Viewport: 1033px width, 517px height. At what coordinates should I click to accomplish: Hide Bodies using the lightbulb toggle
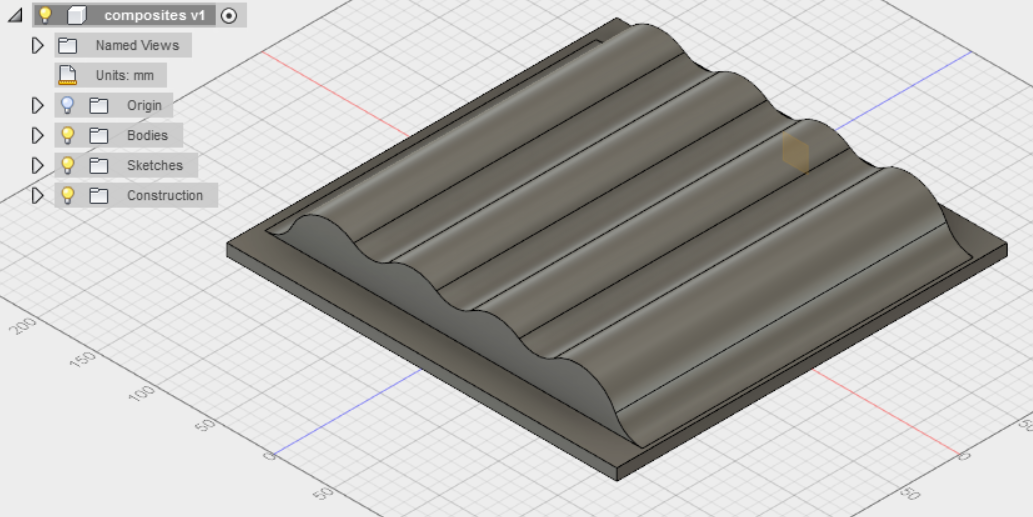tap(67, 135)
